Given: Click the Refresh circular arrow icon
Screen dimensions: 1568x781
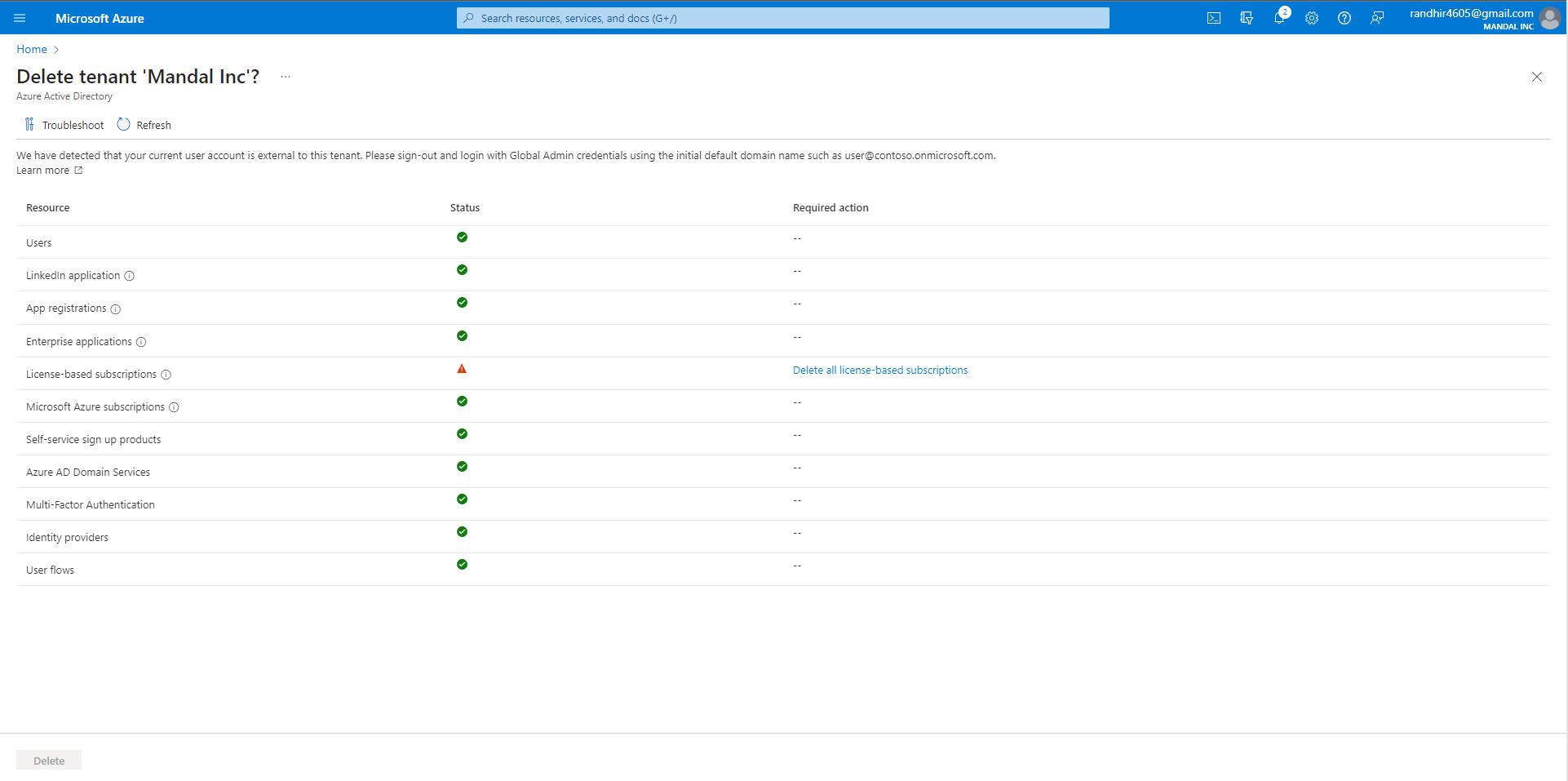Looking at the screenshot, I should [x=124, y=124].
